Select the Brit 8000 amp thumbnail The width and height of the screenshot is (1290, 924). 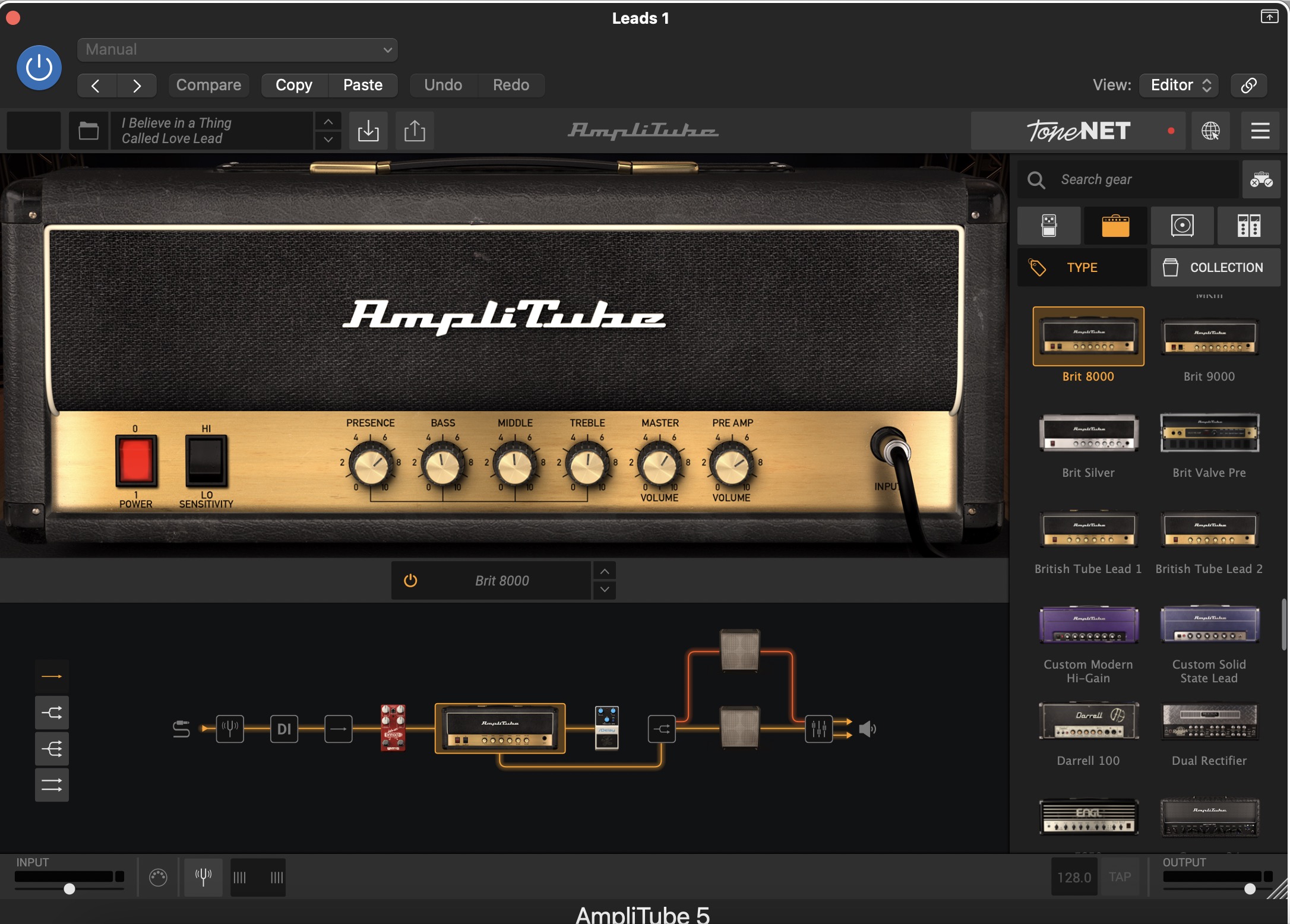[1089, 337]
